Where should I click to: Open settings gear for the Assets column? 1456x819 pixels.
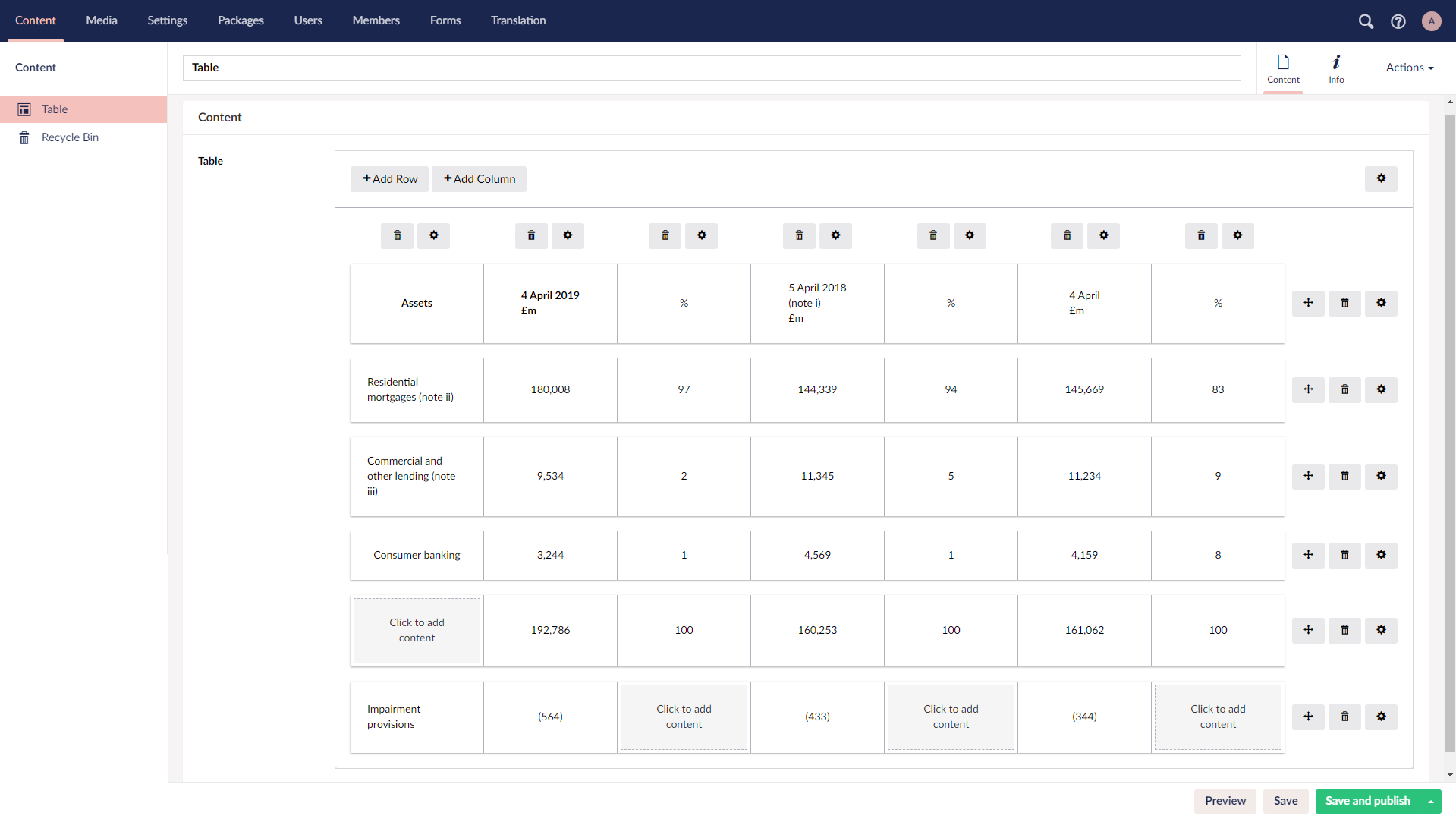tap(434, 235)
